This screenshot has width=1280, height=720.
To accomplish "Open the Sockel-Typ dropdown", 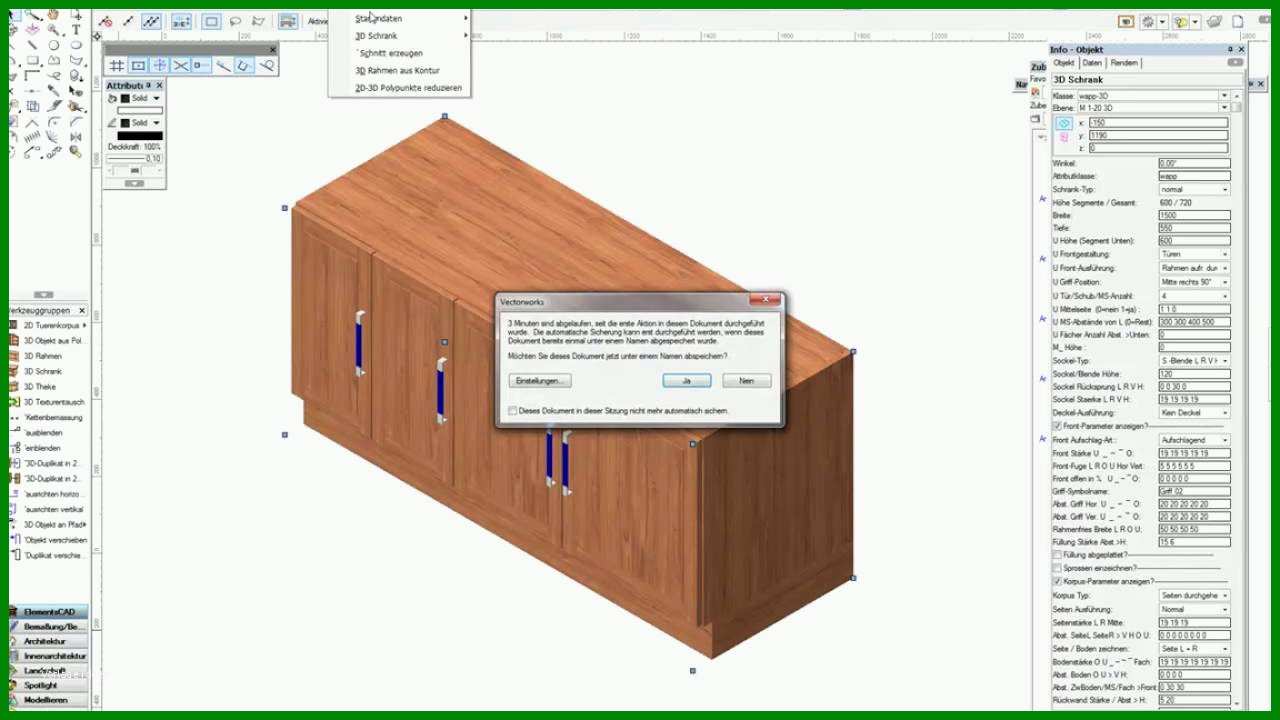I will [1194, 360].
